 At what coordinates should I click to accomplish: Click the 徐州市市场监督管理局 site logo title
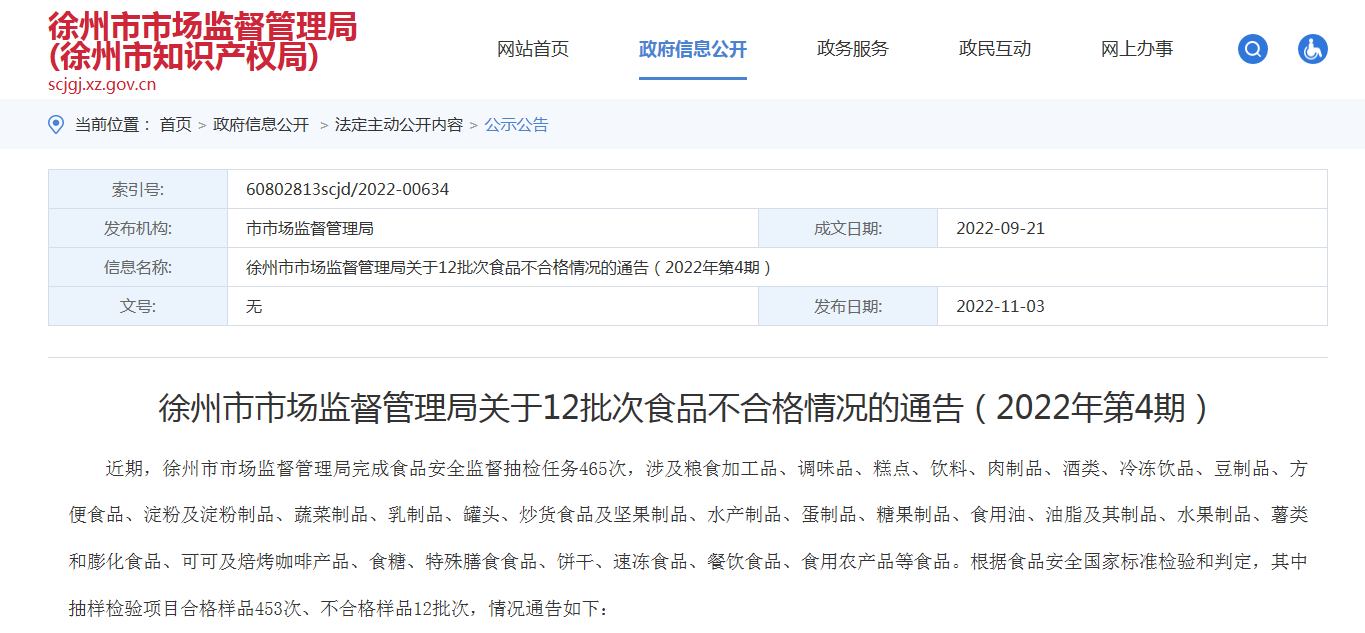pos(202,41)
